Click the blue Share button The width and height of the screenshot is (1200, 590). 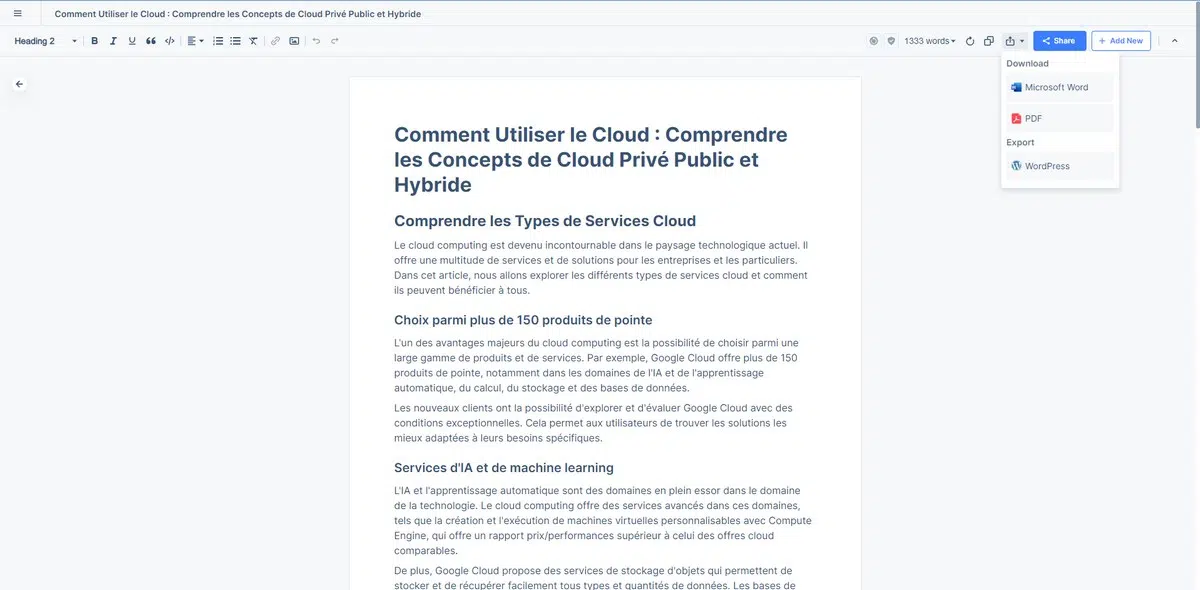[1059, 41]
